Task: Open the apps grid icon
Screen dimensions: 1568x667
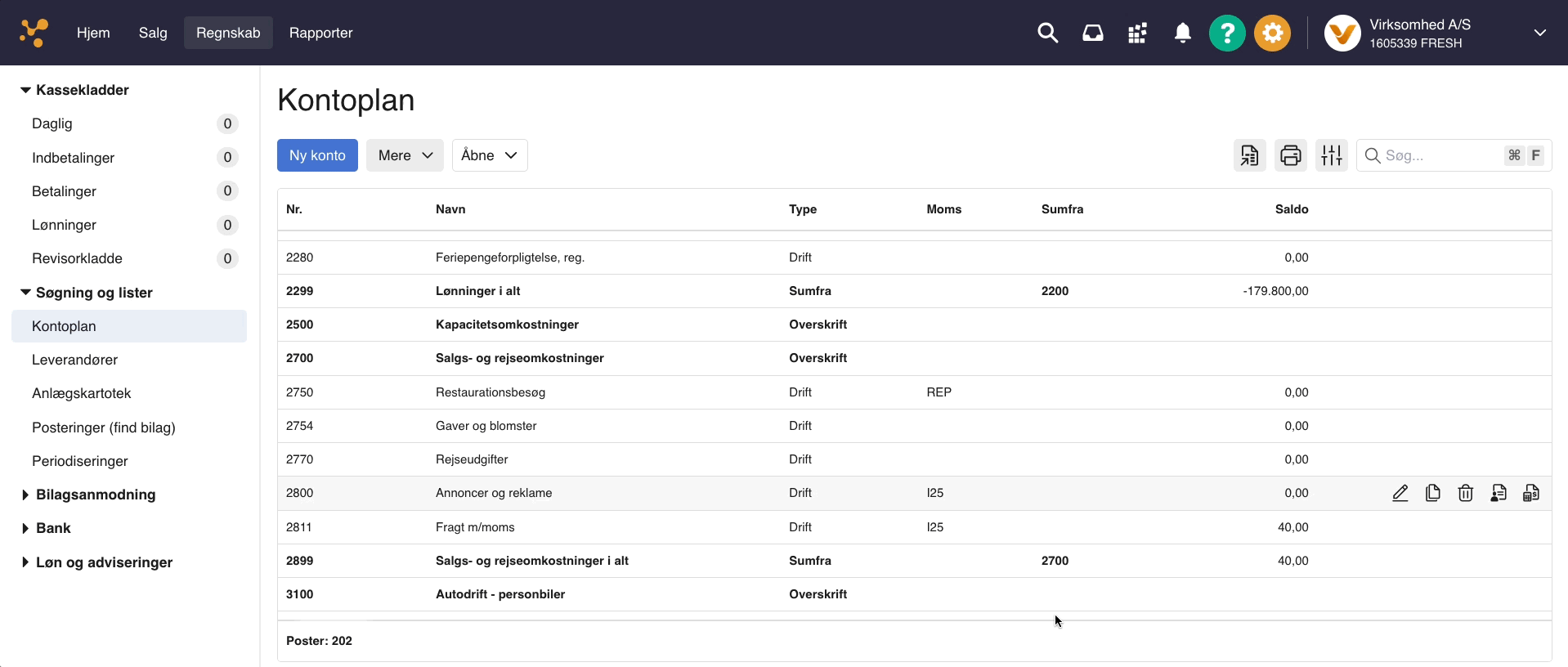Action: pyautogui.click(x=1137, y=33)
